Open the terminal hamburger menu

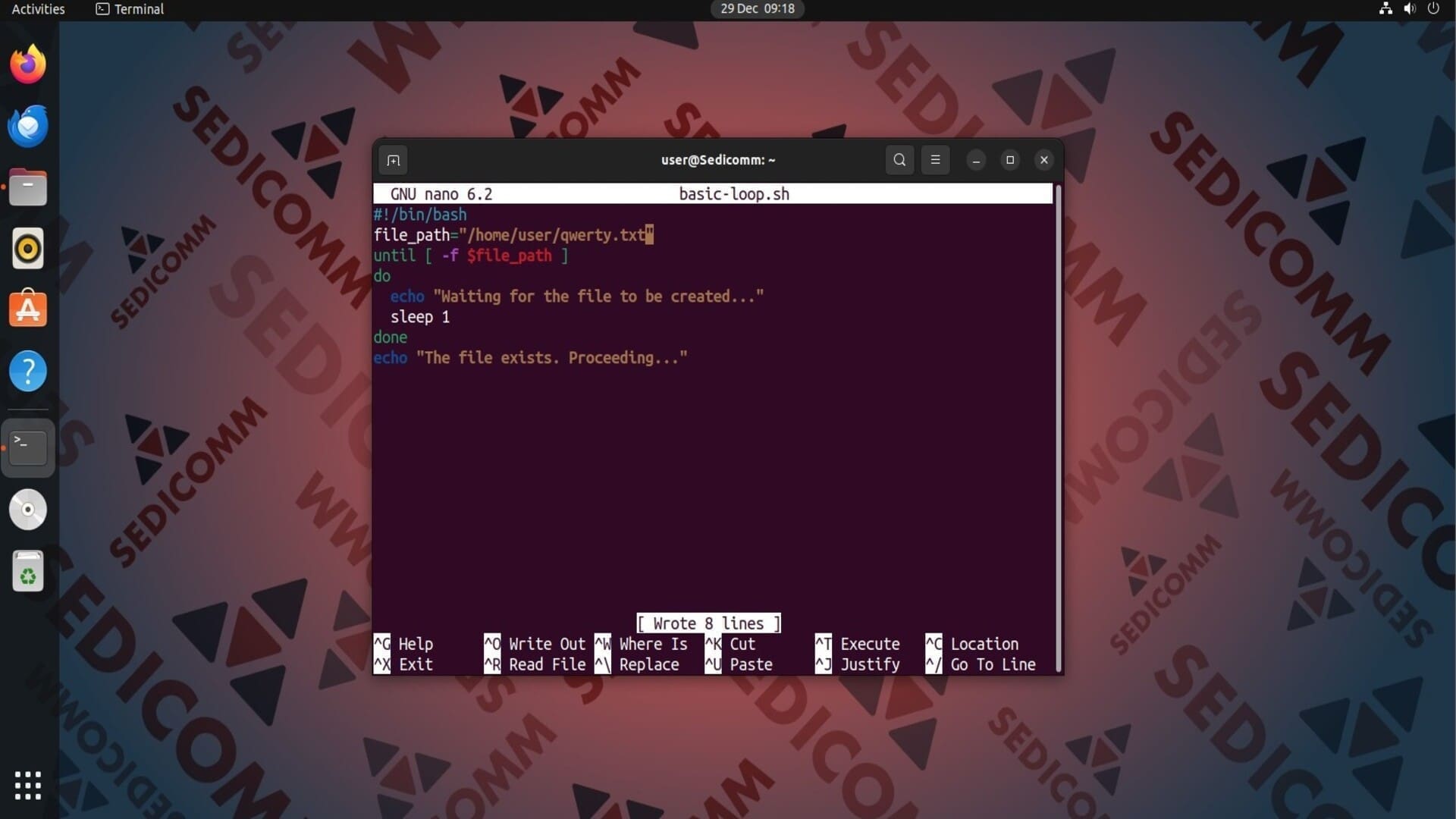pyautogui.click(x=935, y=160)
